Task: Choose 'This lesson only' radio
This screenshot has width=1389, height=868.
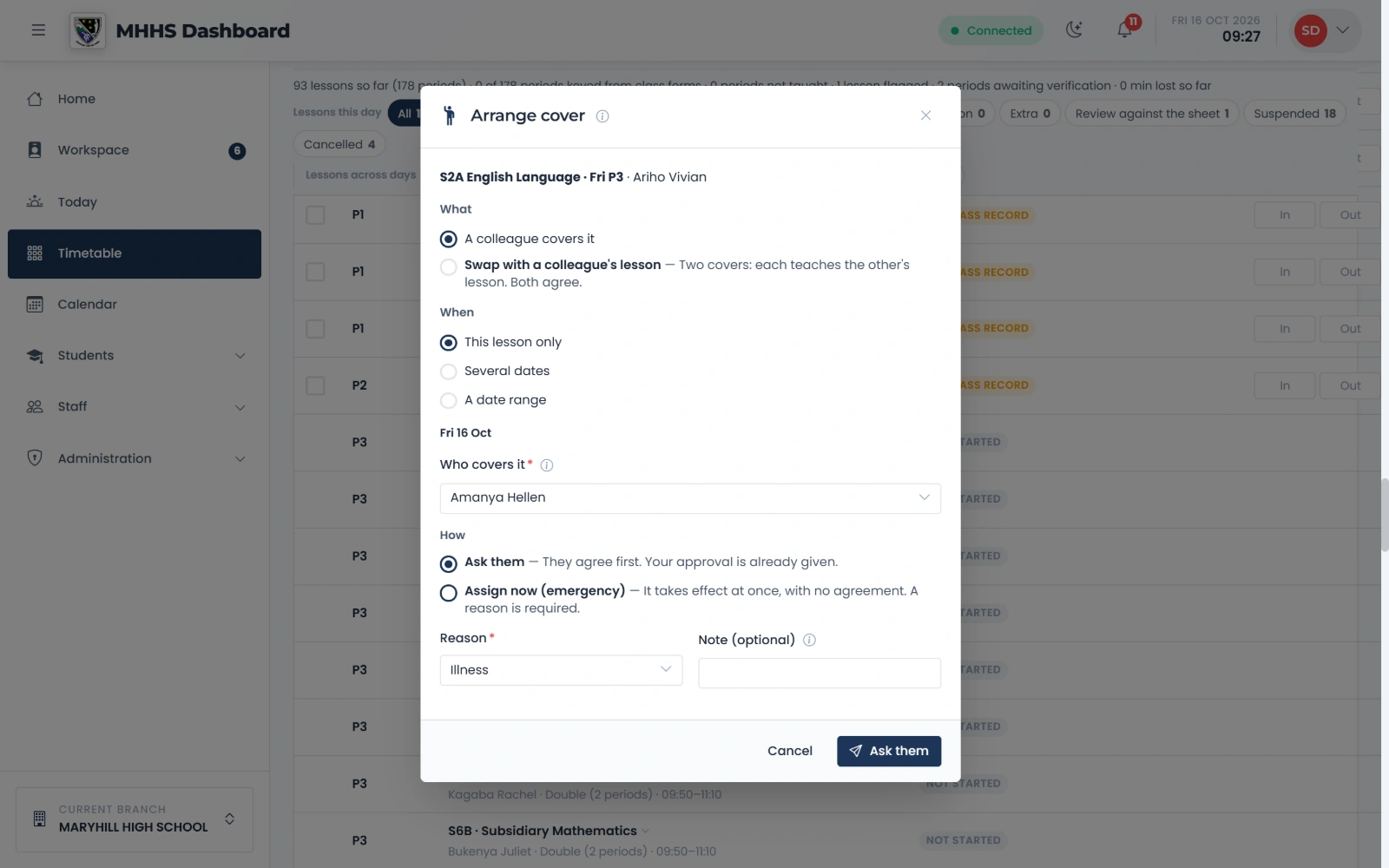Action: (449, 343)
